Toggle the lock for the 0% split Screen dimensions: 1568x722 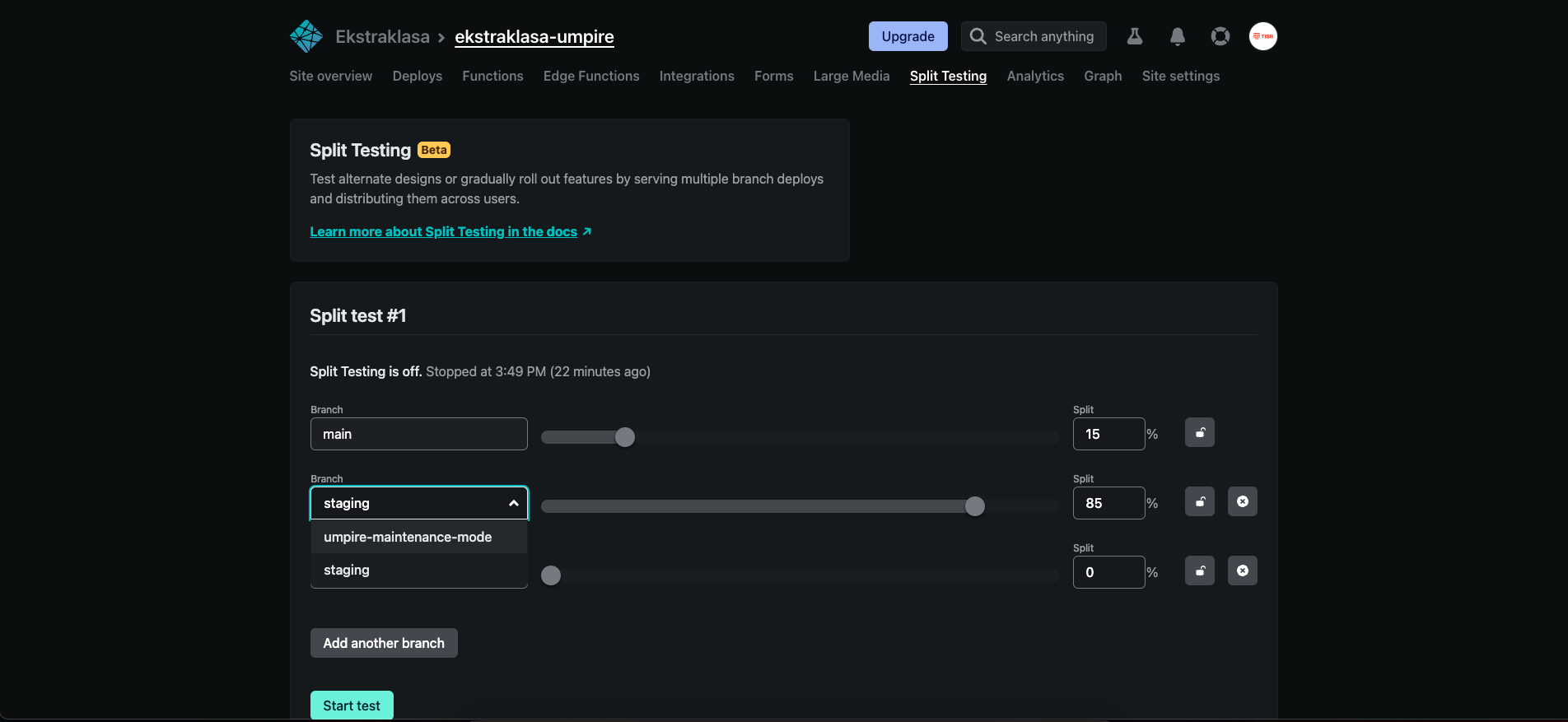[1200, 571]
